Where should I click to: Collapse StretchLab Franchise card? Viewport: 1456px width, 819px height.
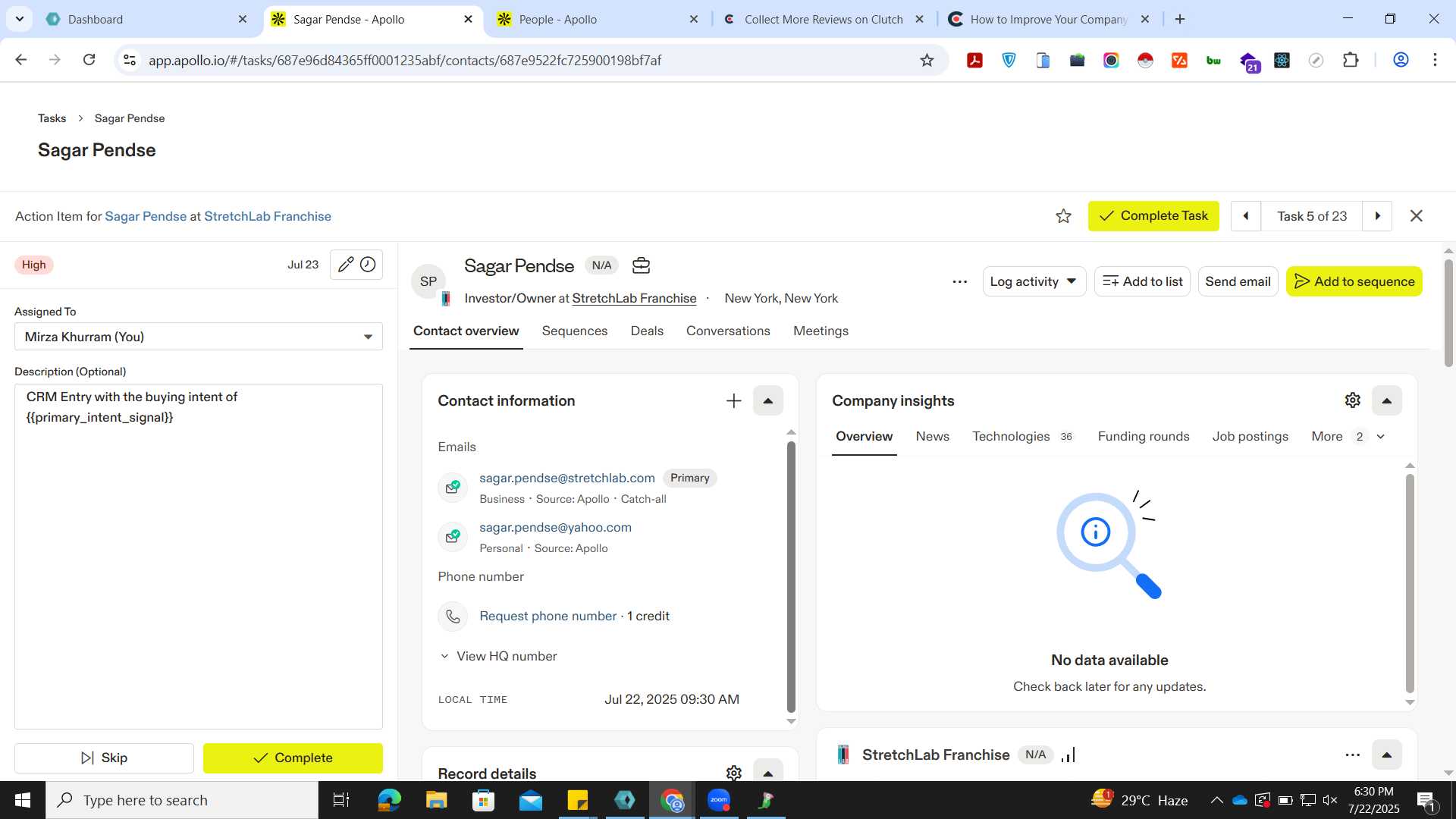[x=1386, y=755]
